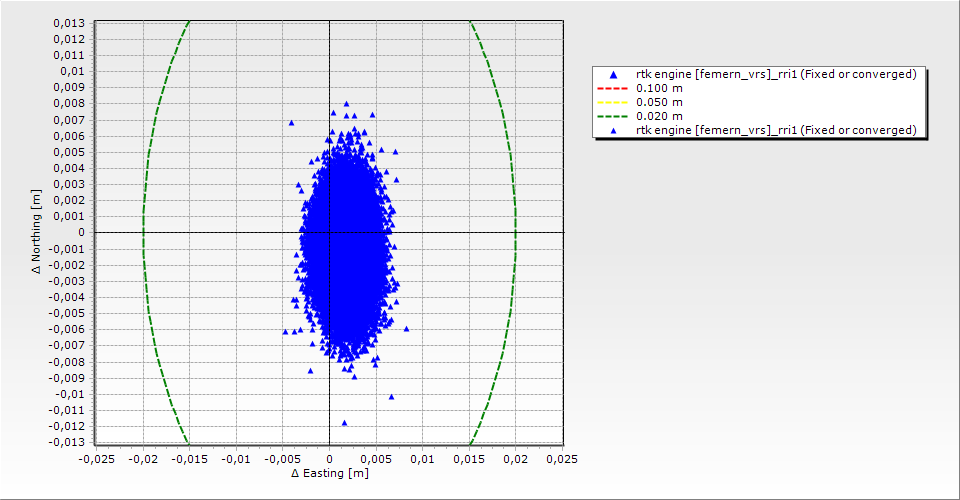Click the Δ Easting [m] axis title
This screenshot has height=500, width=960.
329,473
